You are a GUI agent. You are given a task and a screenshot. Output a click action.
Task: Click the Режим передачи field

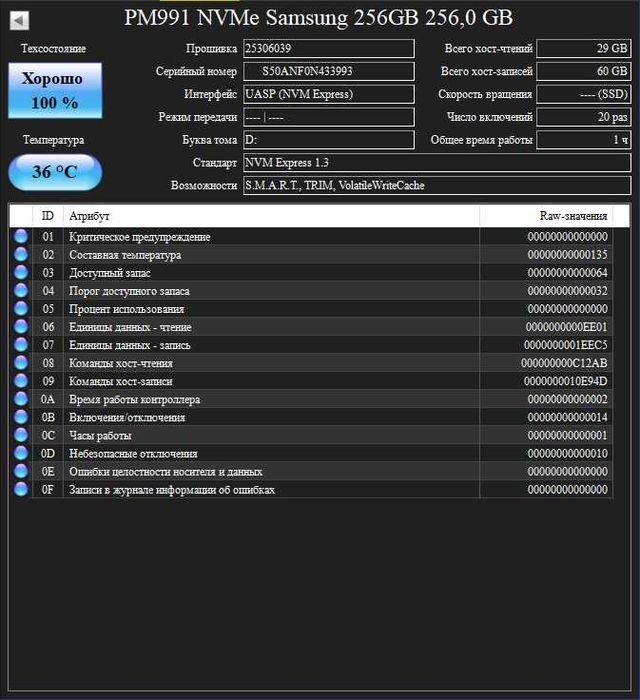tap(328, 117)
